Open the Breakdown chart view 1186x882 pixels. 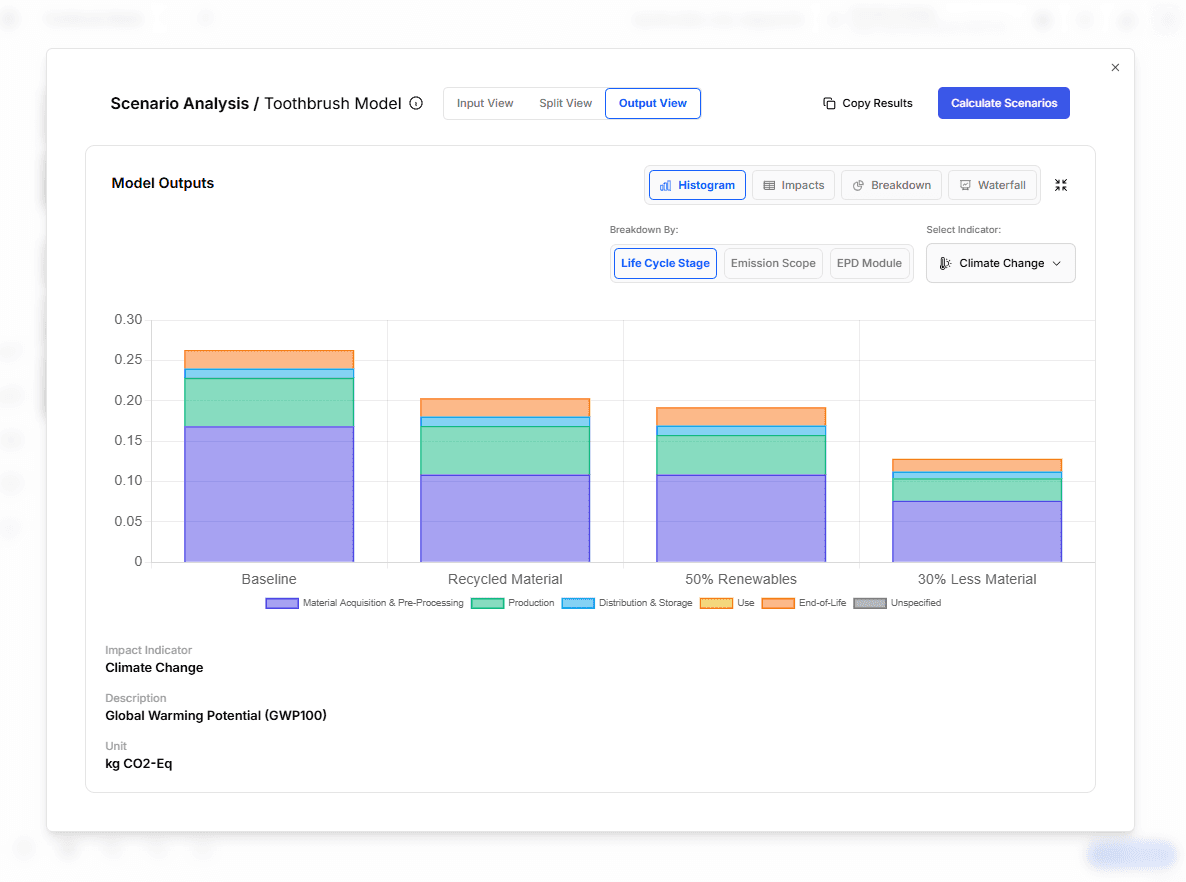click(892, 185)
